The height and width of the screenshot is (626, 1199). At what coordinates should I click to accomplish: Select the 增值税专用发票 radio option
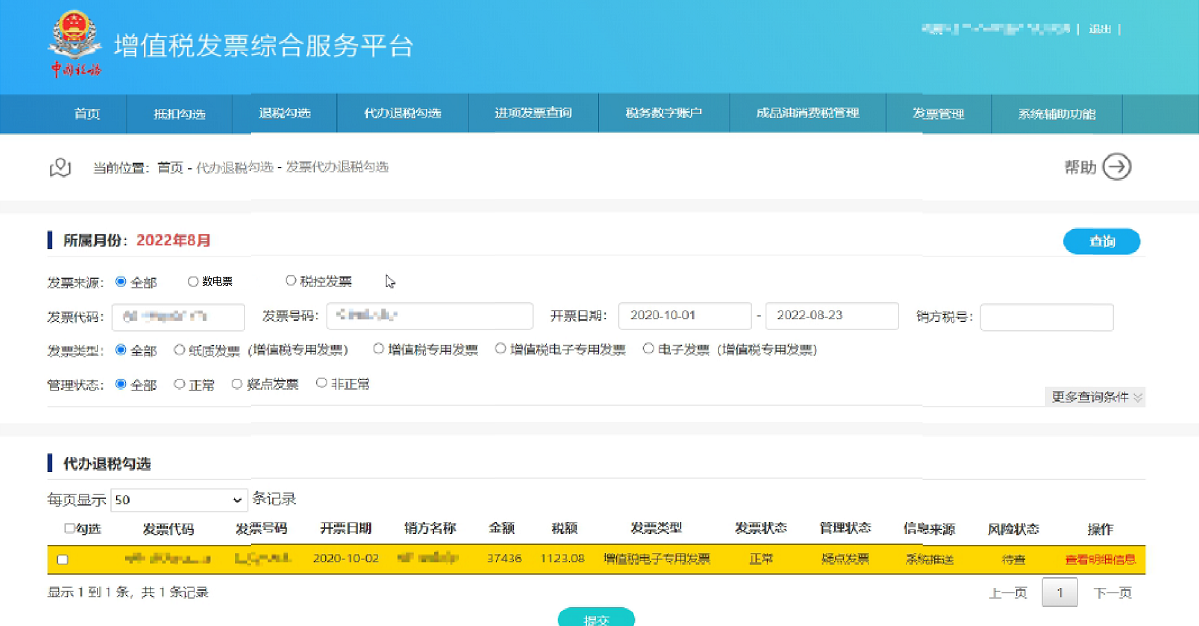coord(379,349)
